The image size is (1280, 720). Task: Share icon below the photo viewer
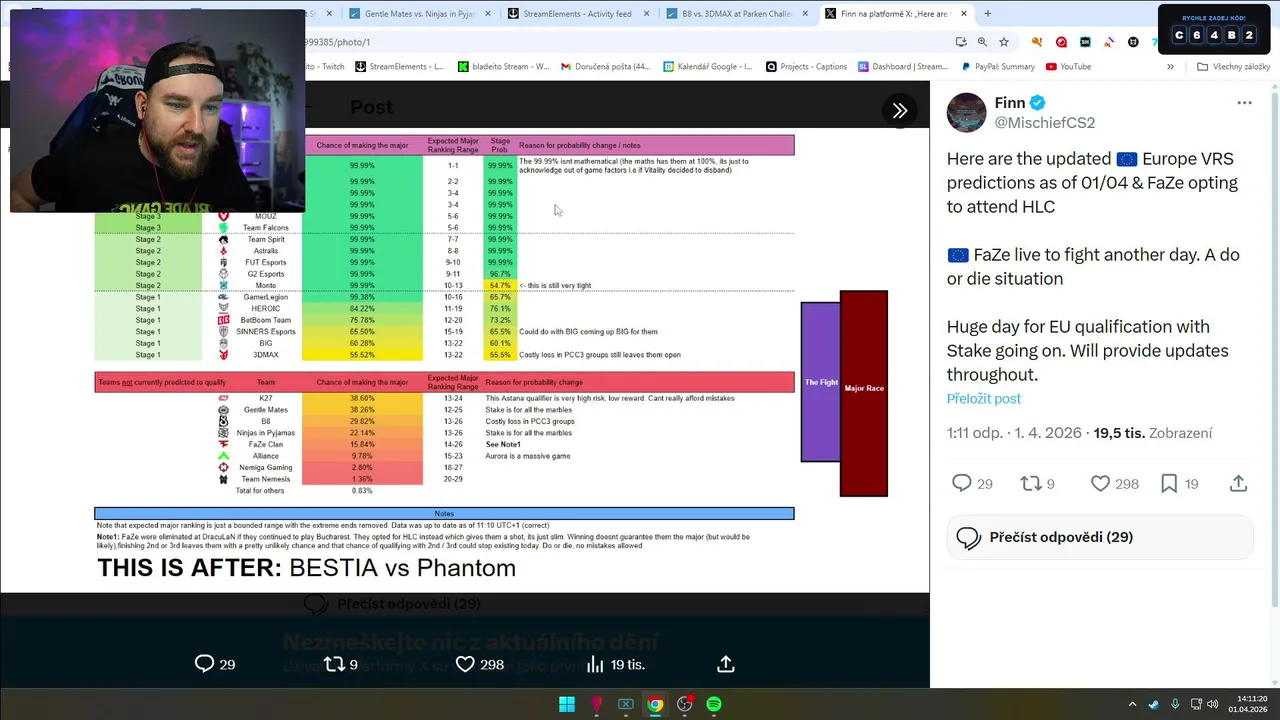coord(726,664)
